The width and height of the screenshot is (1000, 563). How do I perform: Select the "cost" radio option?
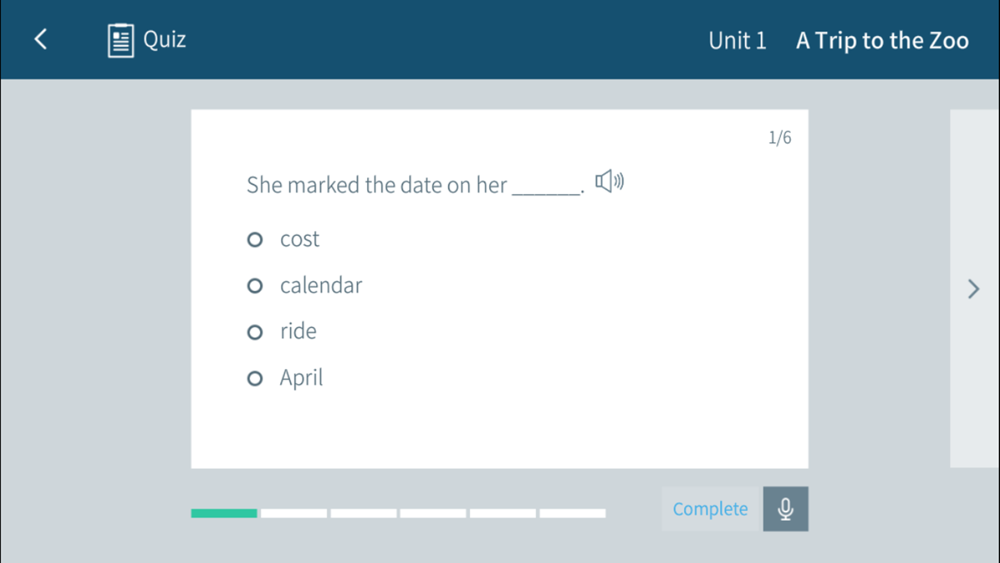(255, 240)
